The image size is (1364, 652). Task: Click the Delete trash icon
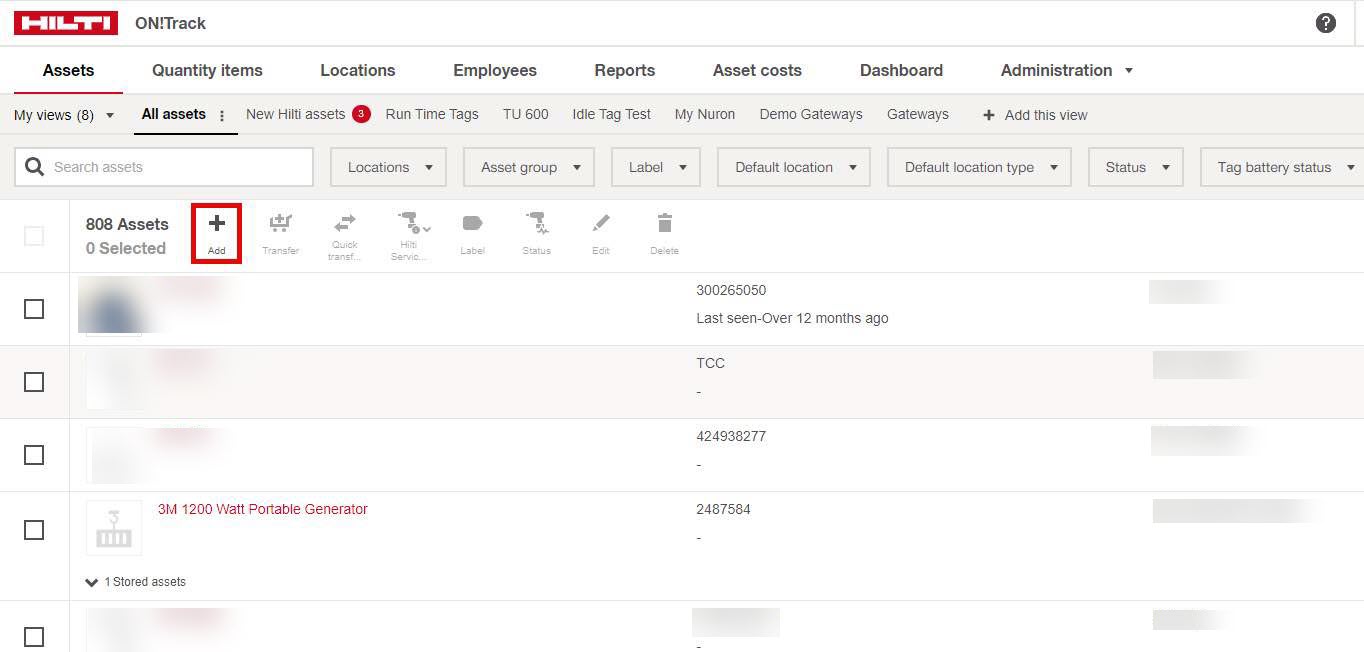coord(665,223)
